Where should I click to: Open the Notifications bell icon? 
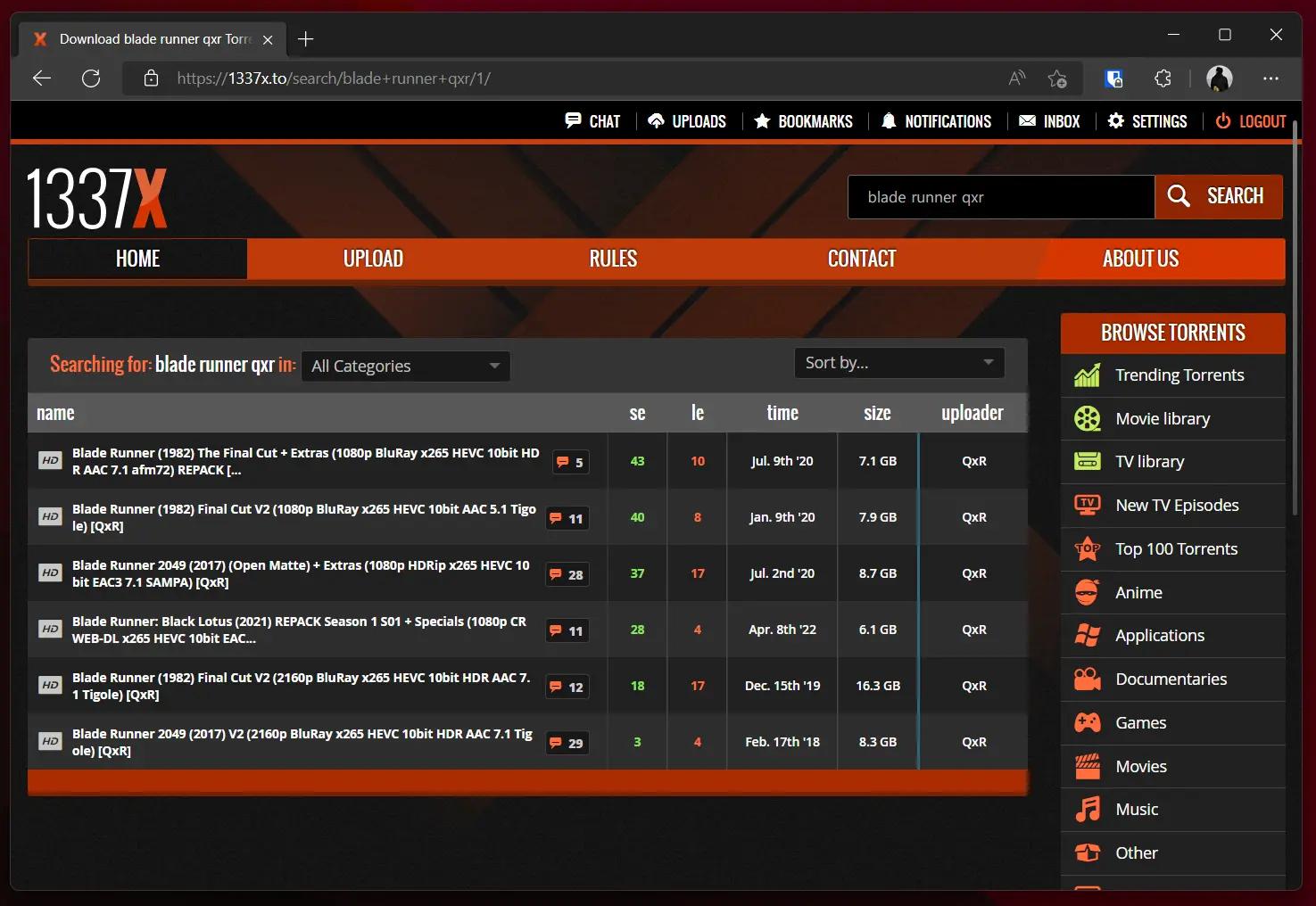point(889,120)
